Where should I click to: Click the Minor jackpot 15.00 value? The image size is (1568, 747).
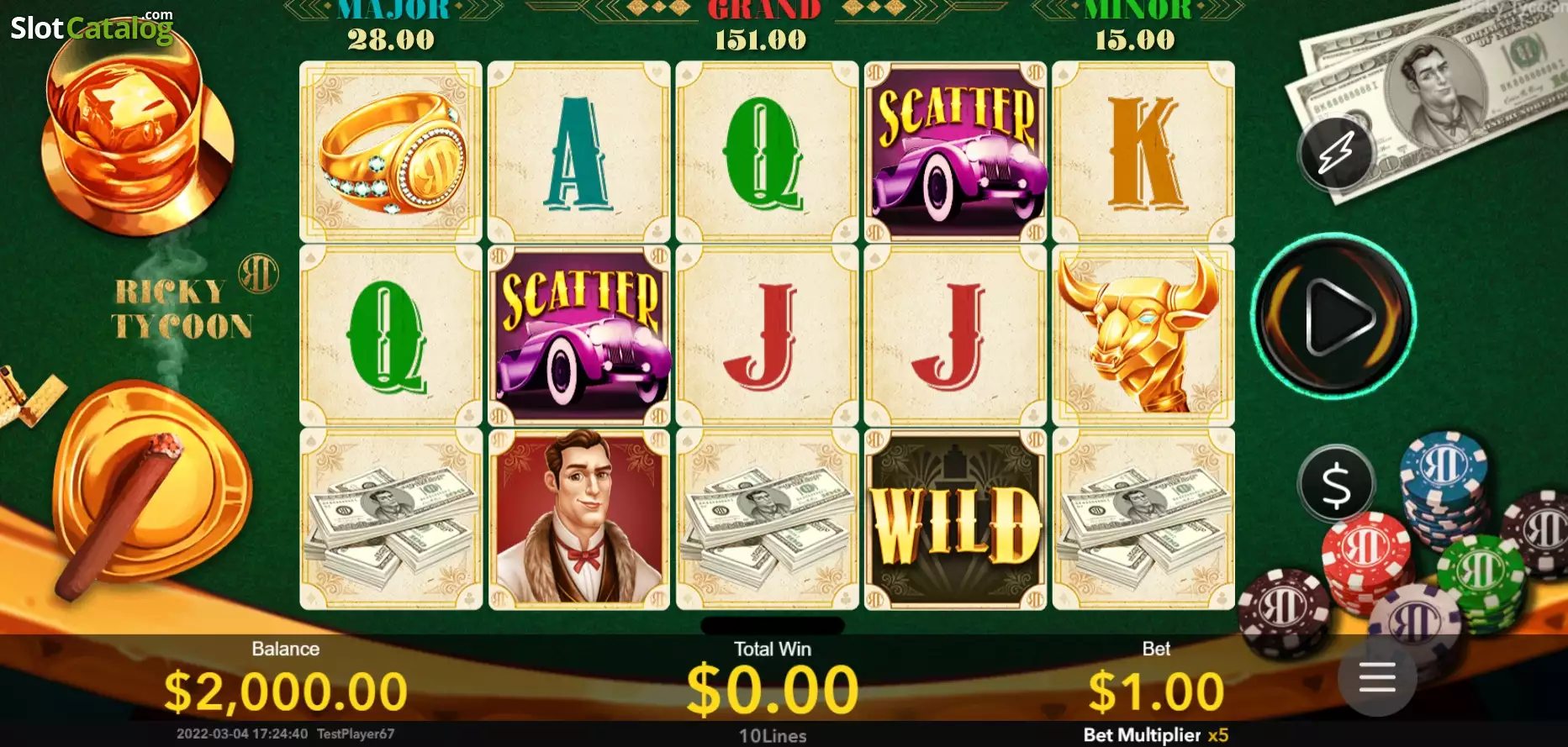[x=1135, y=39]
